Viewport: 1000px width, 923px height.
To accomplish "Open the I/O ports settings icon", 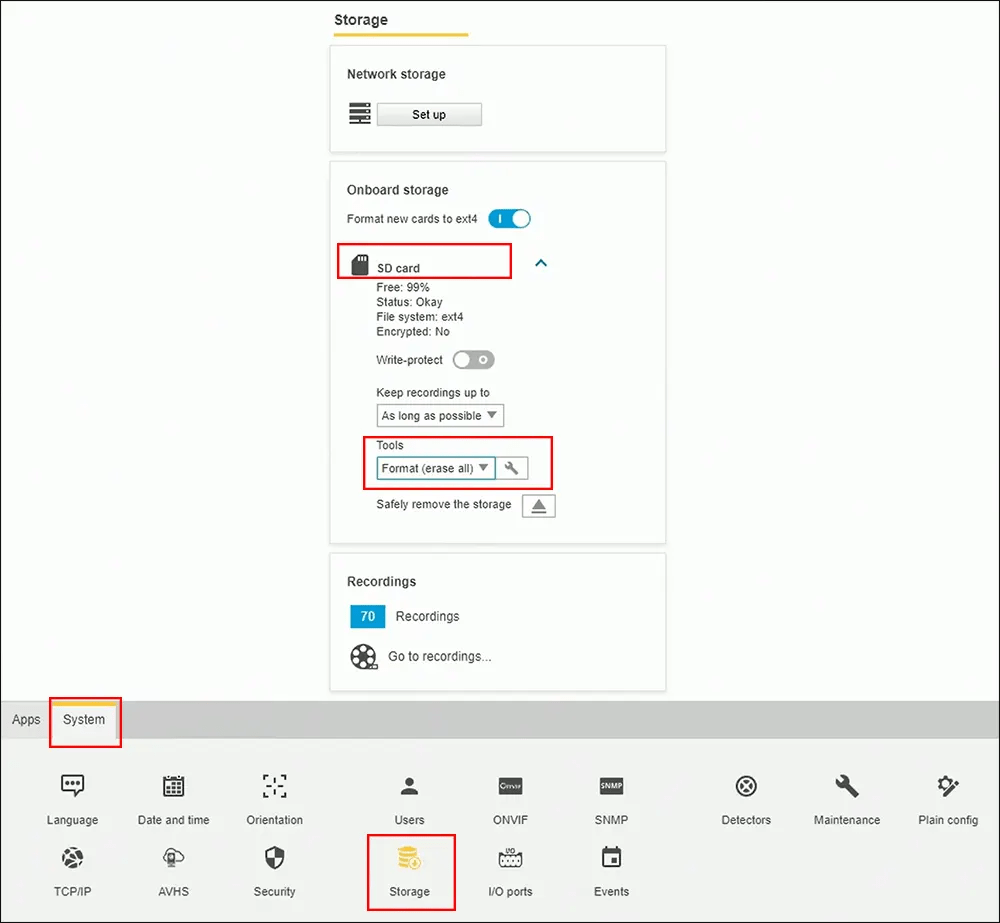I will [x=510, y=858].
